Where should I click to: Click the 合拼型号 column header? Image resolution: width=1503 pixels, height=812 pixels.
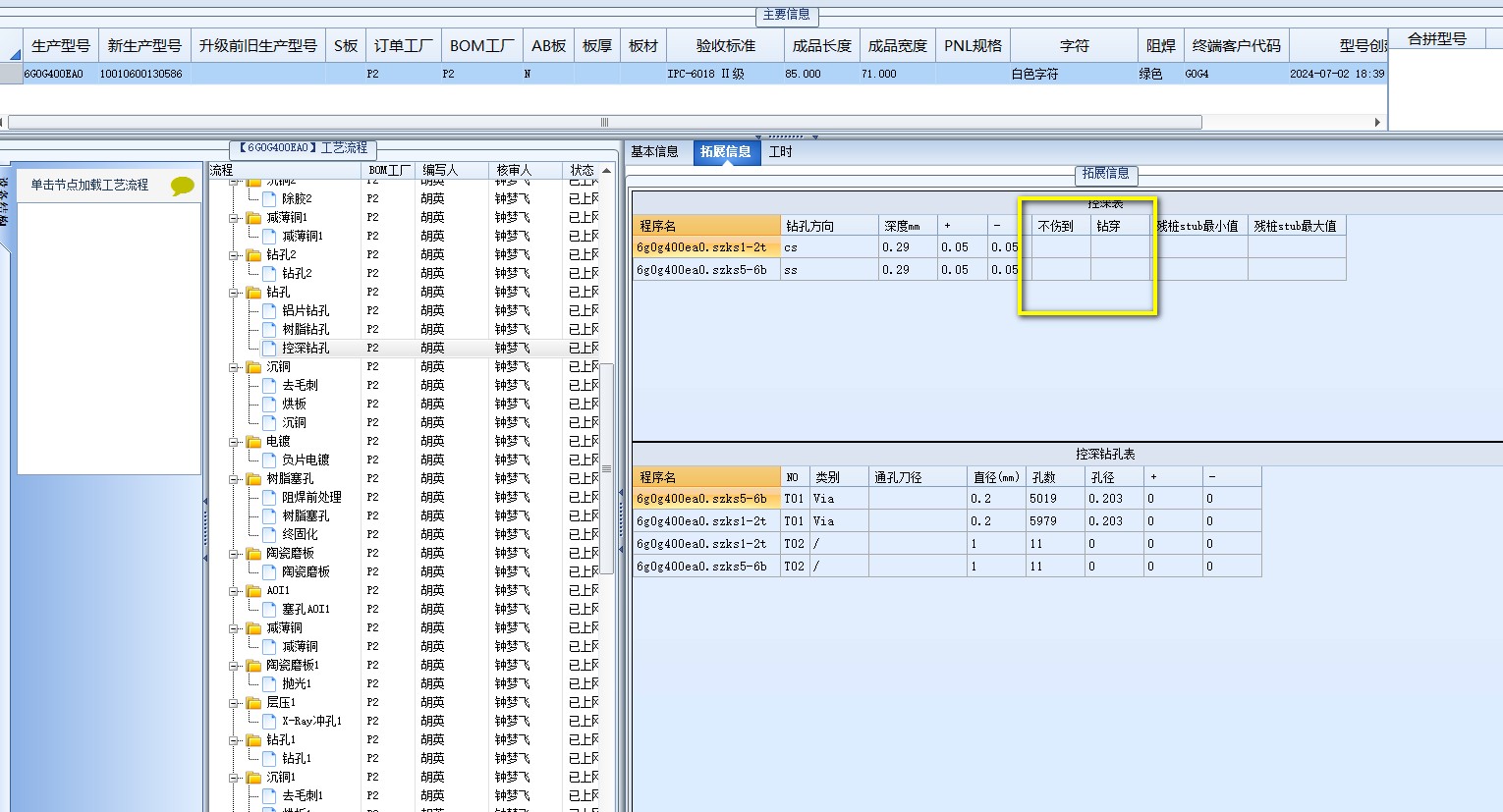(x=1436, y=39)
